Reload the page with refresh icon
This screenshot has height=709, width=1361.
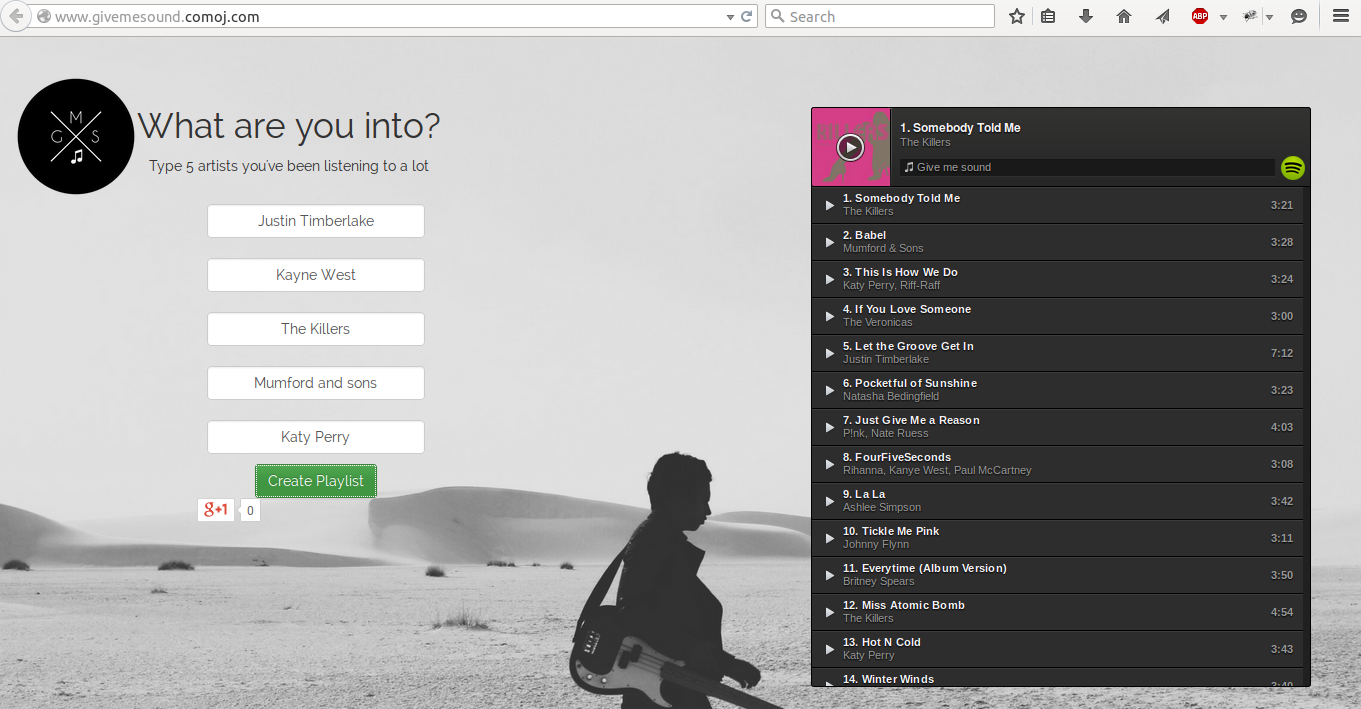coord(746,17)
